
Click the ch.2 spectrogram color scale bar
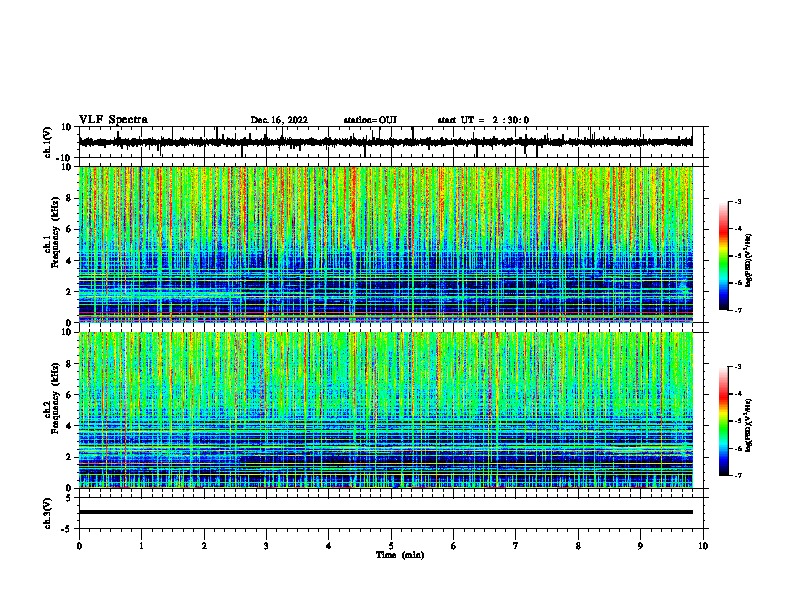723,421
